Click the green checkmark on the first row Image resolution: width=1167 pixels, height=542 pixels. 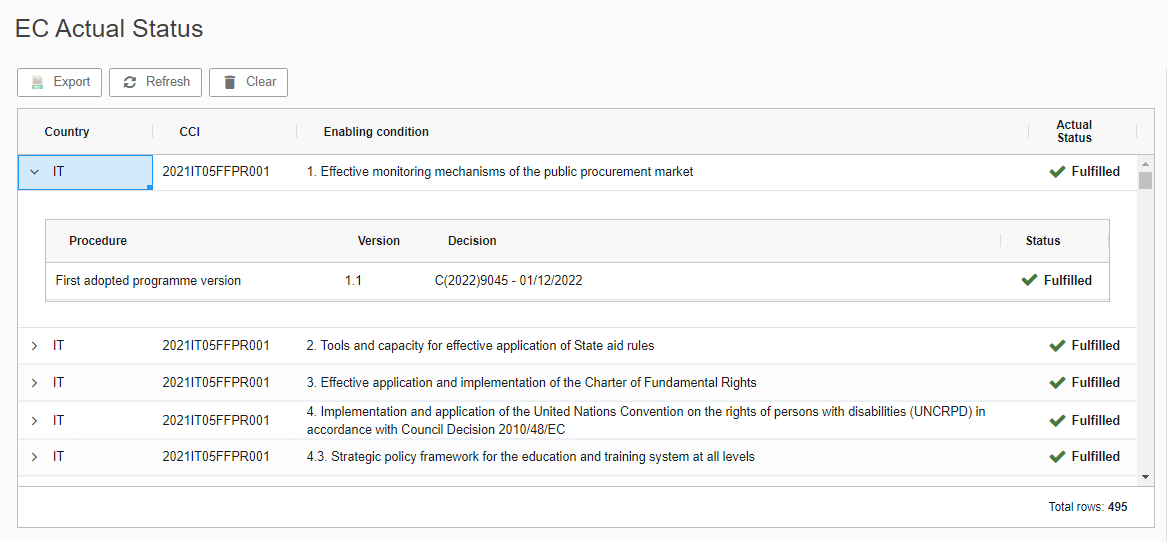click(1057, 172)
